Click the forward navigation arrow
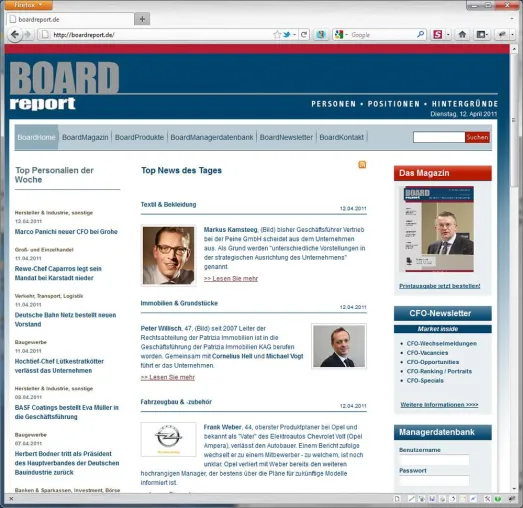523x508 pixels. click(28, 34)
